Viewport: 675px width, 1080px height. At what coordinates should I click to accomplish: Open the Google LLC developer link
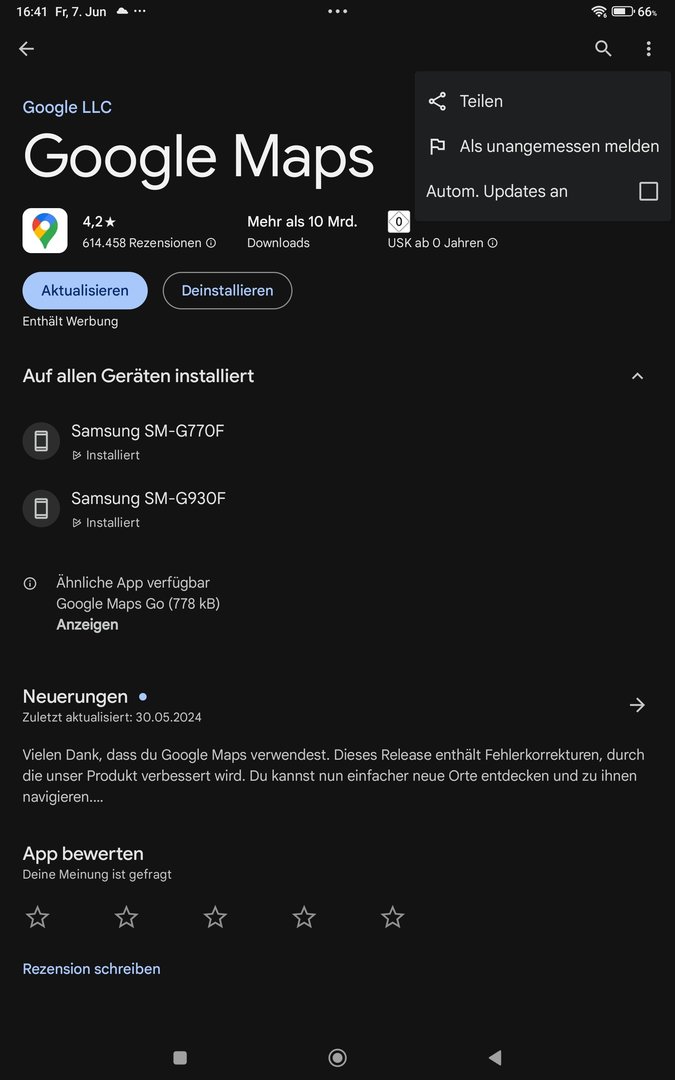coord(67,107)
